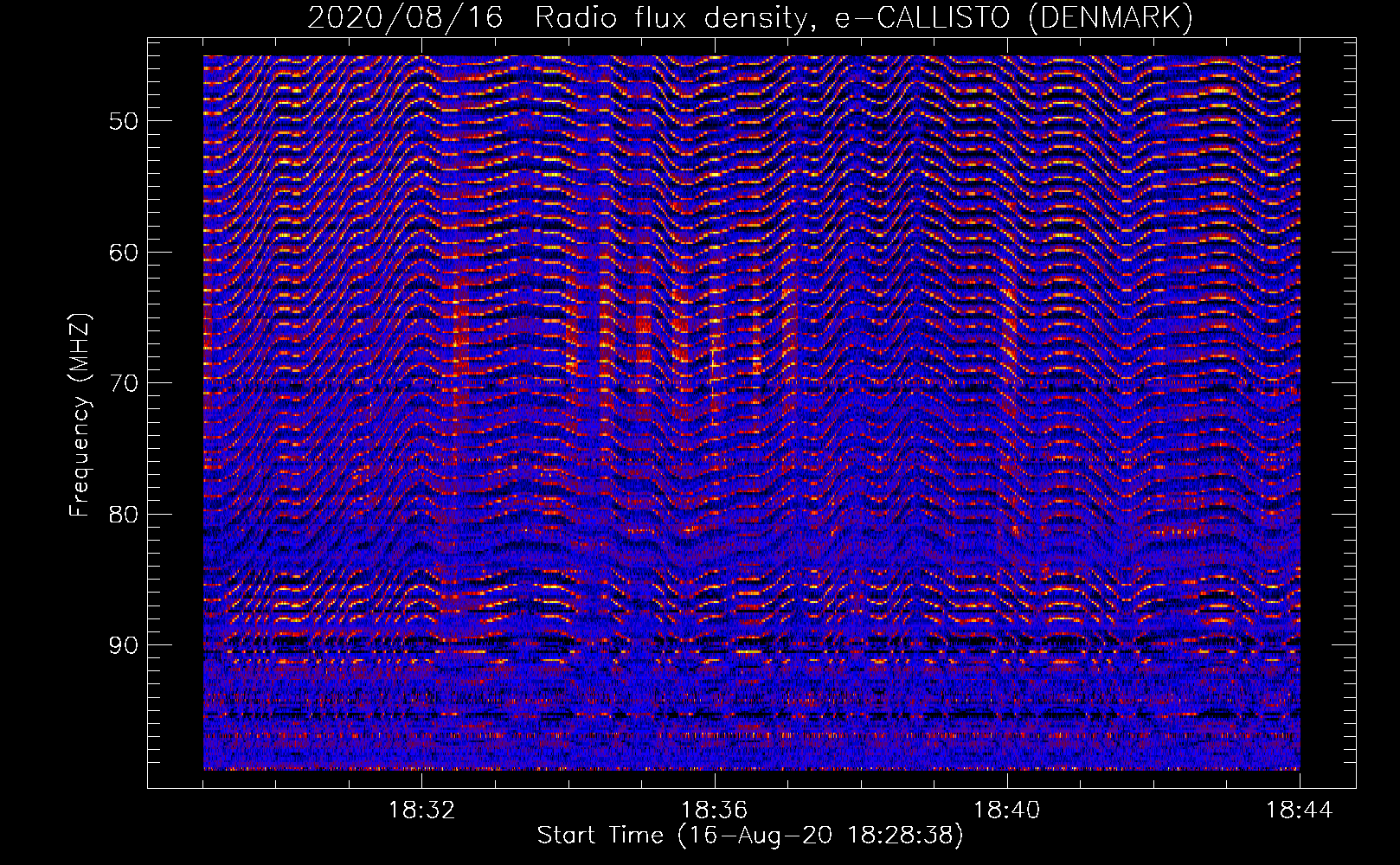
Task: Click the 18:32 time tick label
Action: 422,811
